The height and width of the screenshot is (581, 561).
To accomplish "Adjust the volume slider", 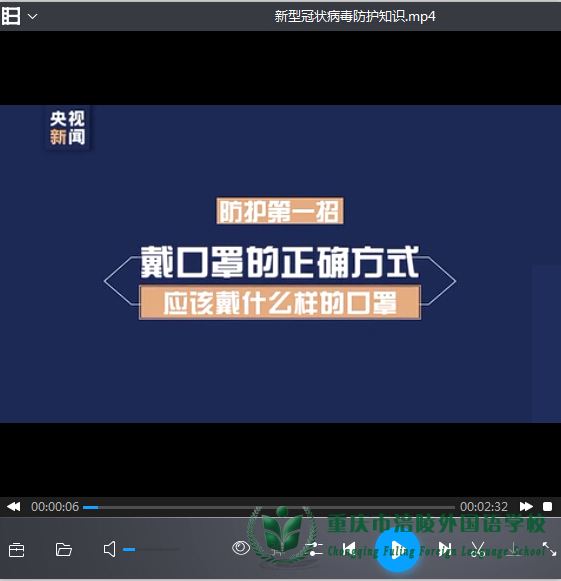I will pyautogui.click(x=151, y=550).
